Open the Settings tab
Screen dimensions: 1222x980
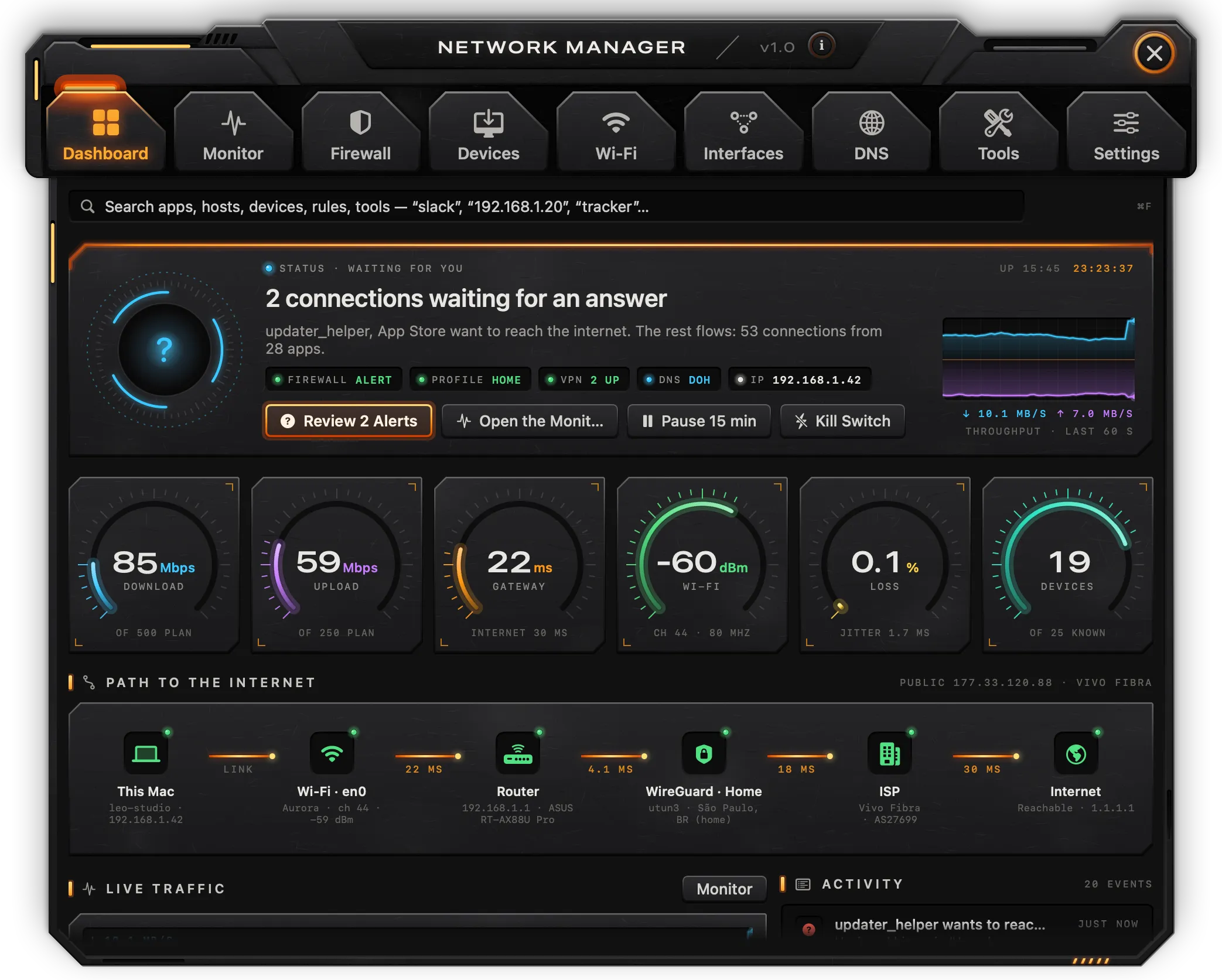(1127, 132)
